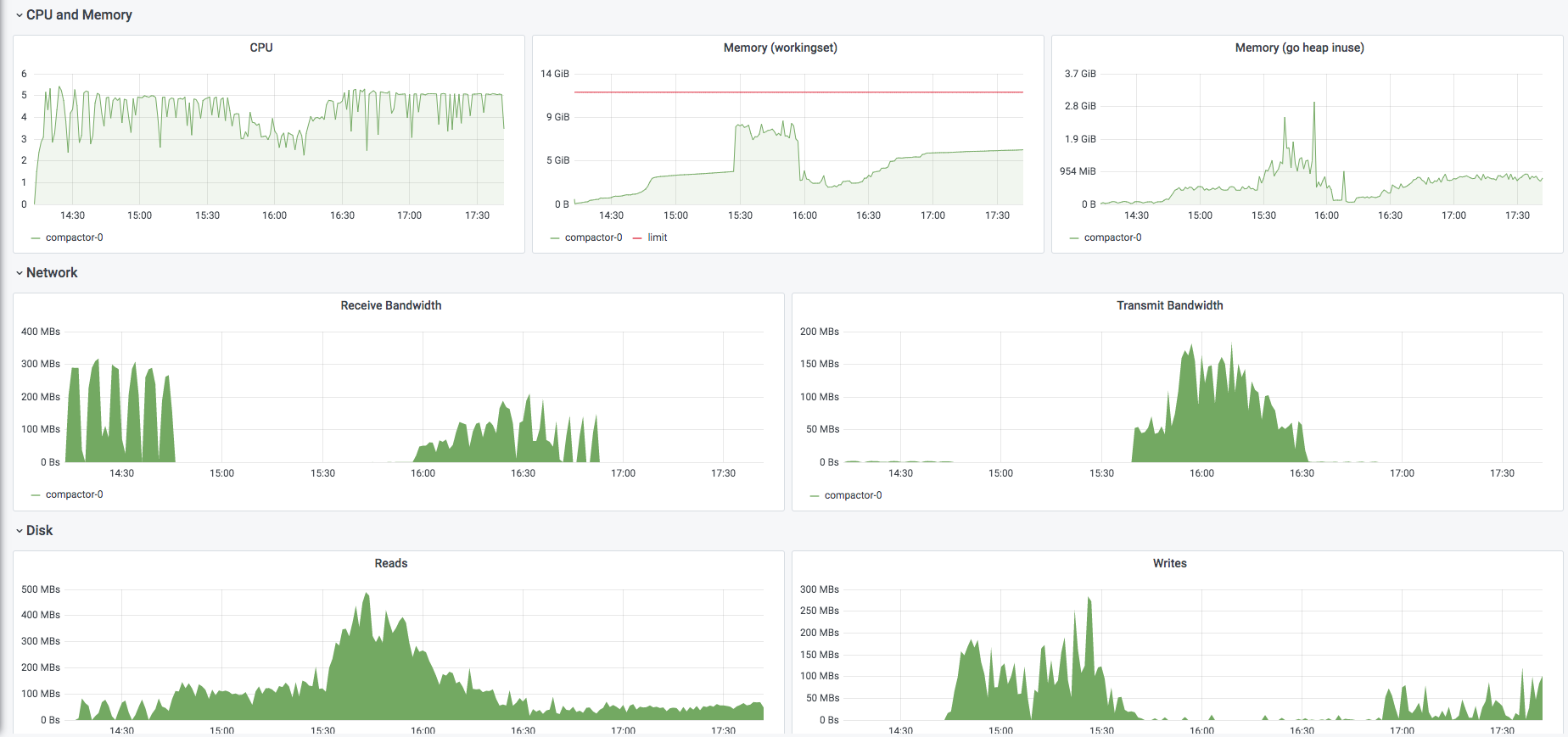Toggle compactor-0 in Transmit Bandwidth legend

coord(853,495)
